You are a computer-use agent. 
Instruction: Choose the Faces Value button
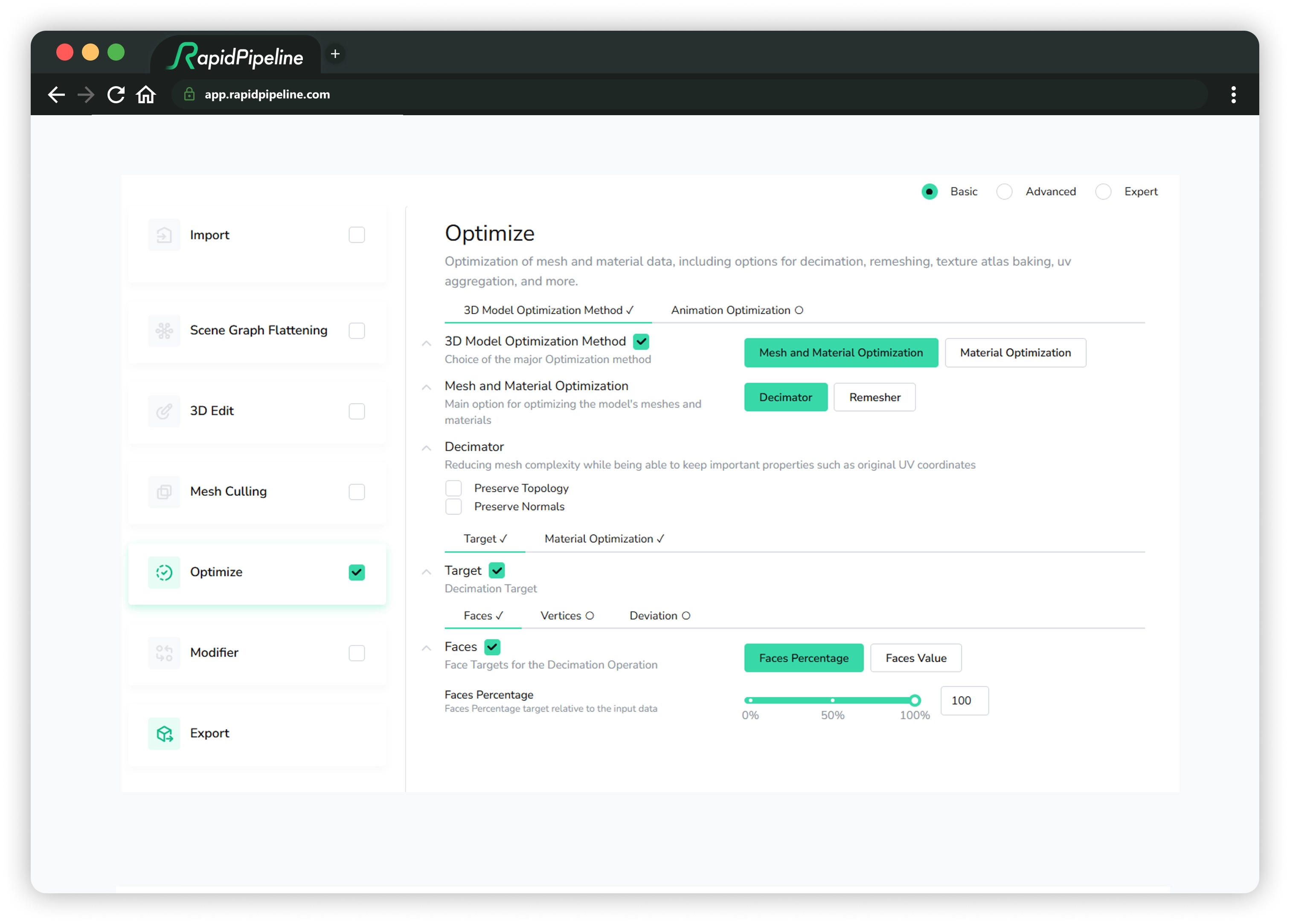[916, 658]
